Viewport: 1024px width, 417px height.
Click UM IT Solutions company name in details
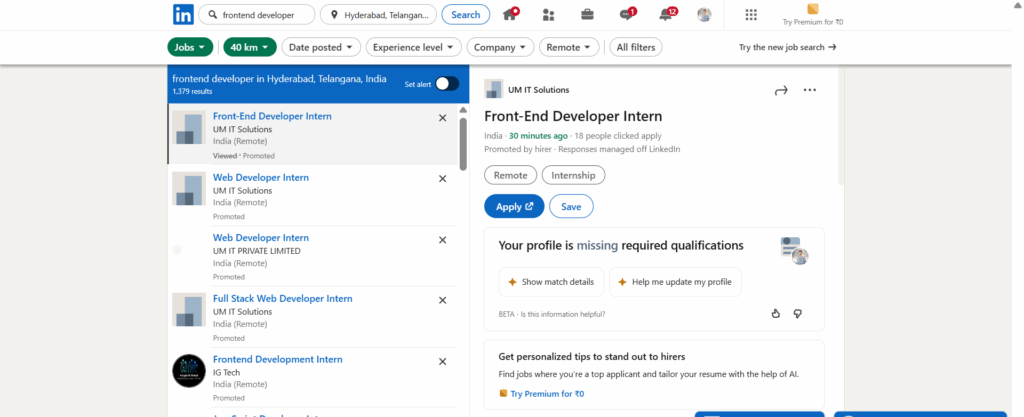(x=539, y=90)
